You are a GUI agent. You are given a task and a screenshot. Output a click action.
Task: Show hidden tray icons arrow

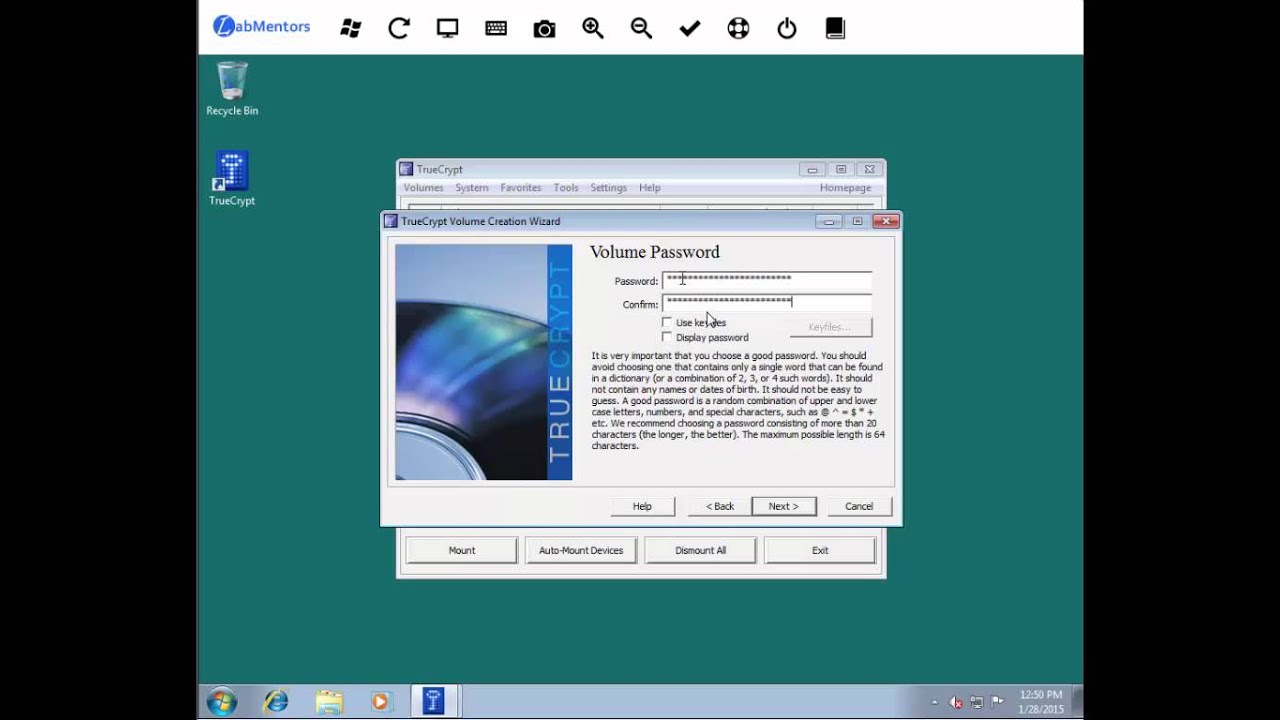(x=935, y=702)
